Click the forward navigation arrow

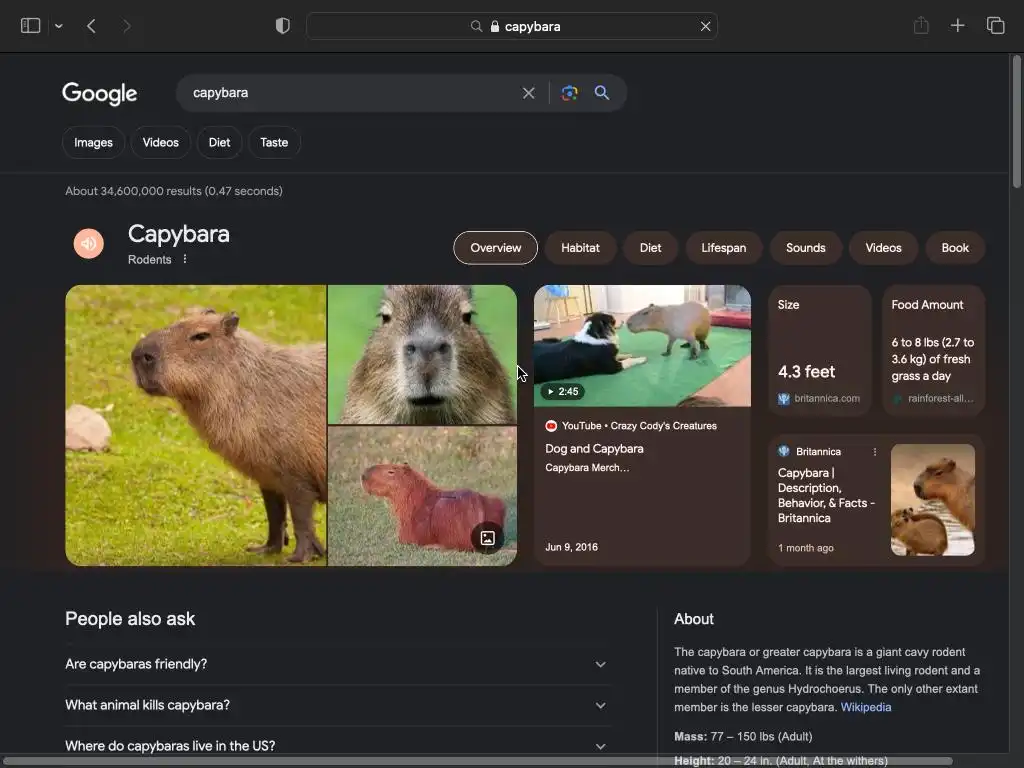click(x=127, y=26)
